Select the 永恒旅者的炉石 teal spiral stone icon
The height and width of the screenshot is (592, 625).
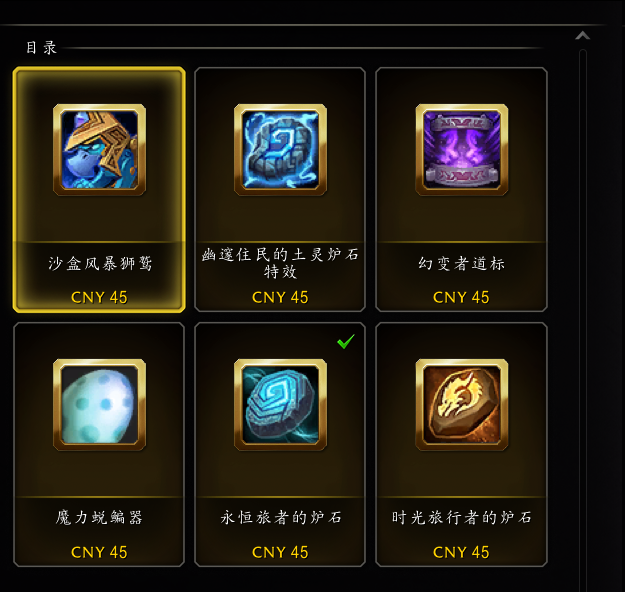(x=280, y=405)
